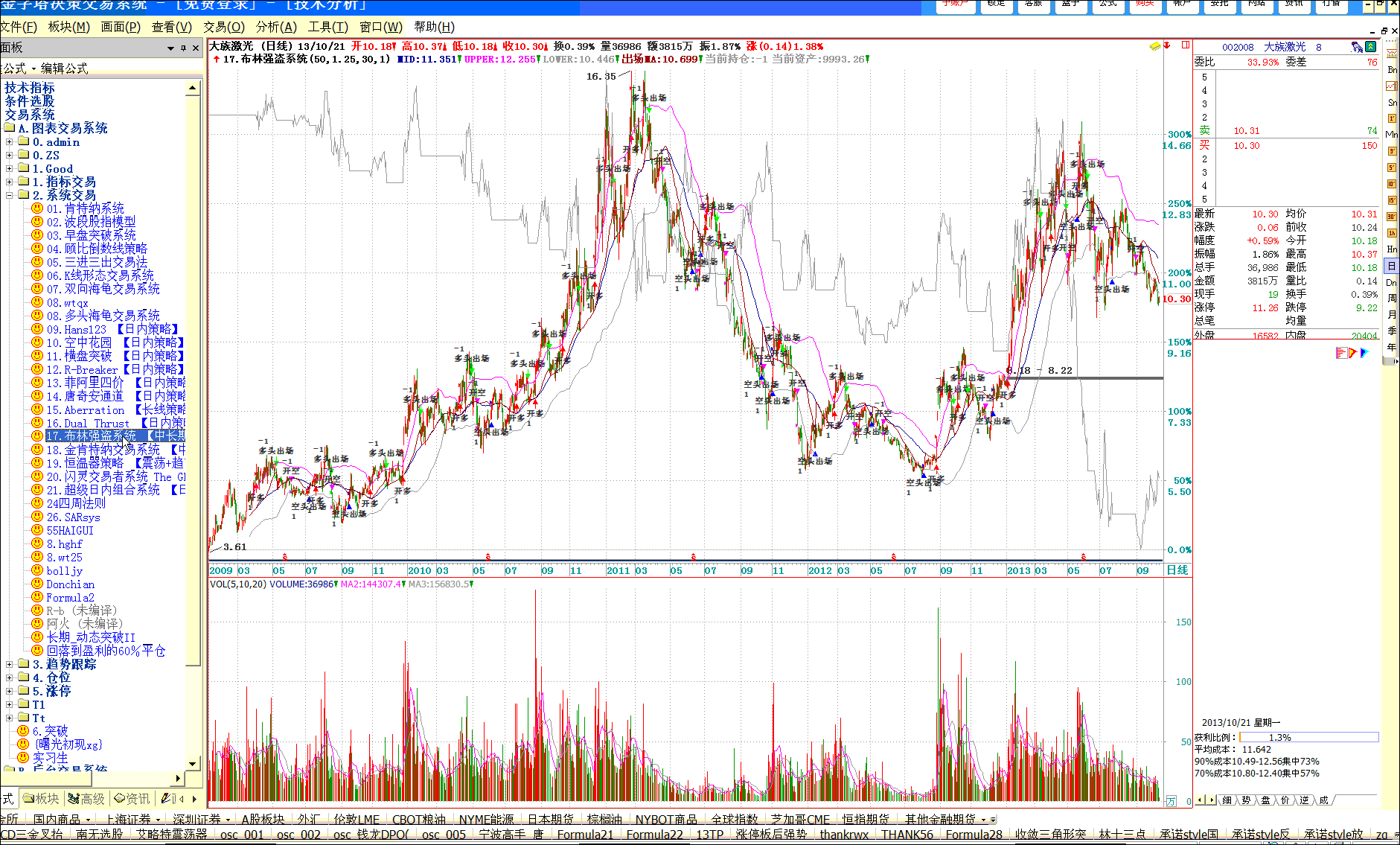The width and height of the screenshot is (1400, 845).
Task: Select the Formula21 indicator tab
Action: click(x=585, y=835)
